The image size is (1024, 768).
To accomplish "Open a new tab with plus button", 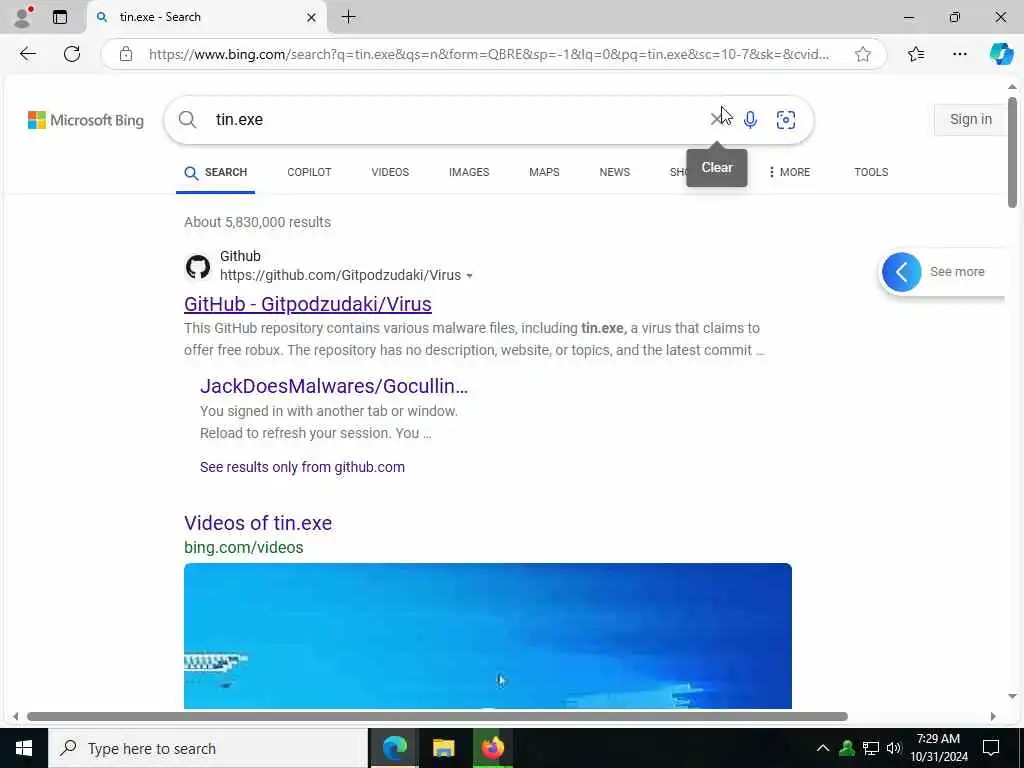I will click(349, 17).
